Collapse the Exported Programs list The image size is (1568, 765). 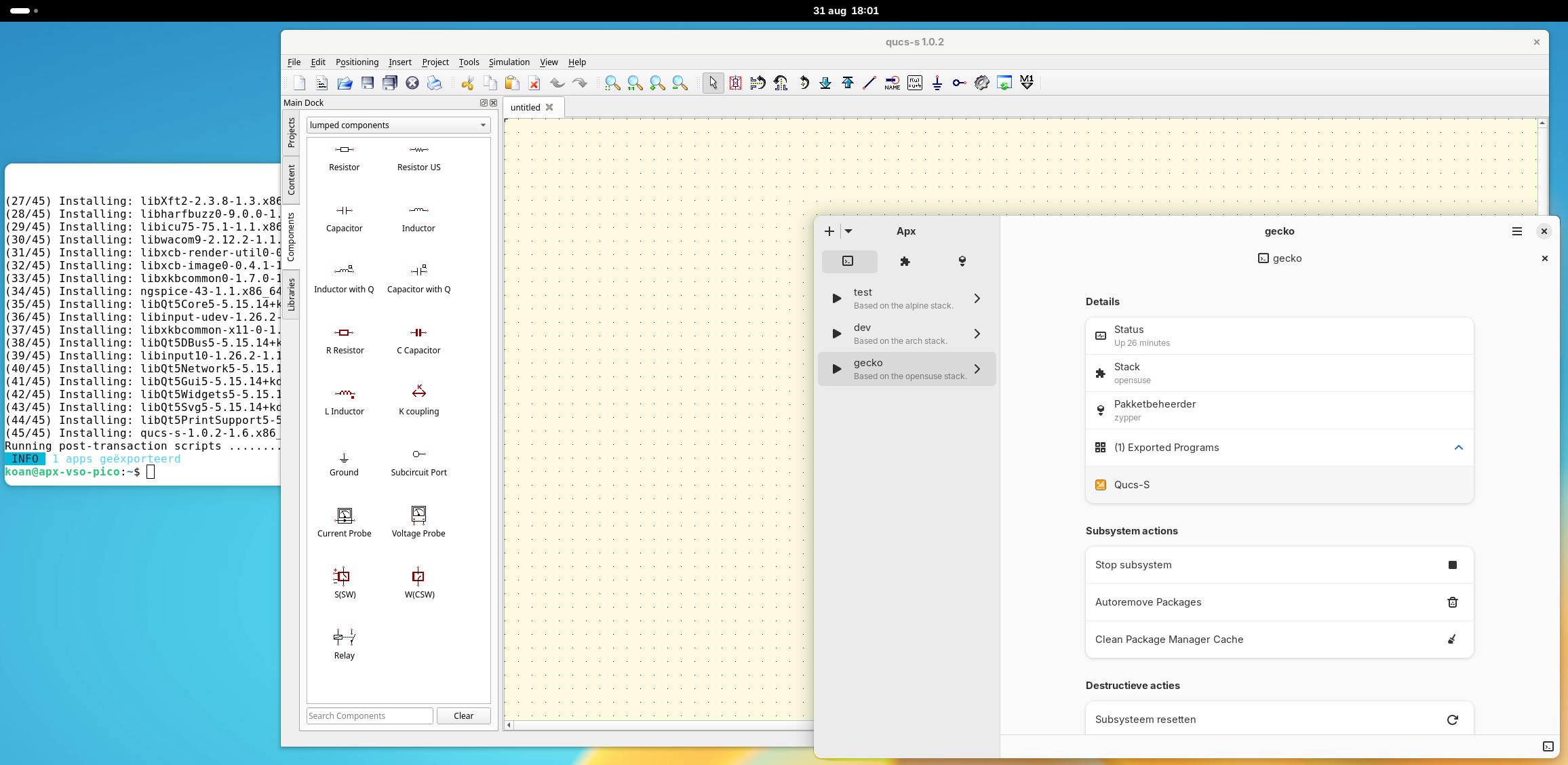[x=1458, y=448]
